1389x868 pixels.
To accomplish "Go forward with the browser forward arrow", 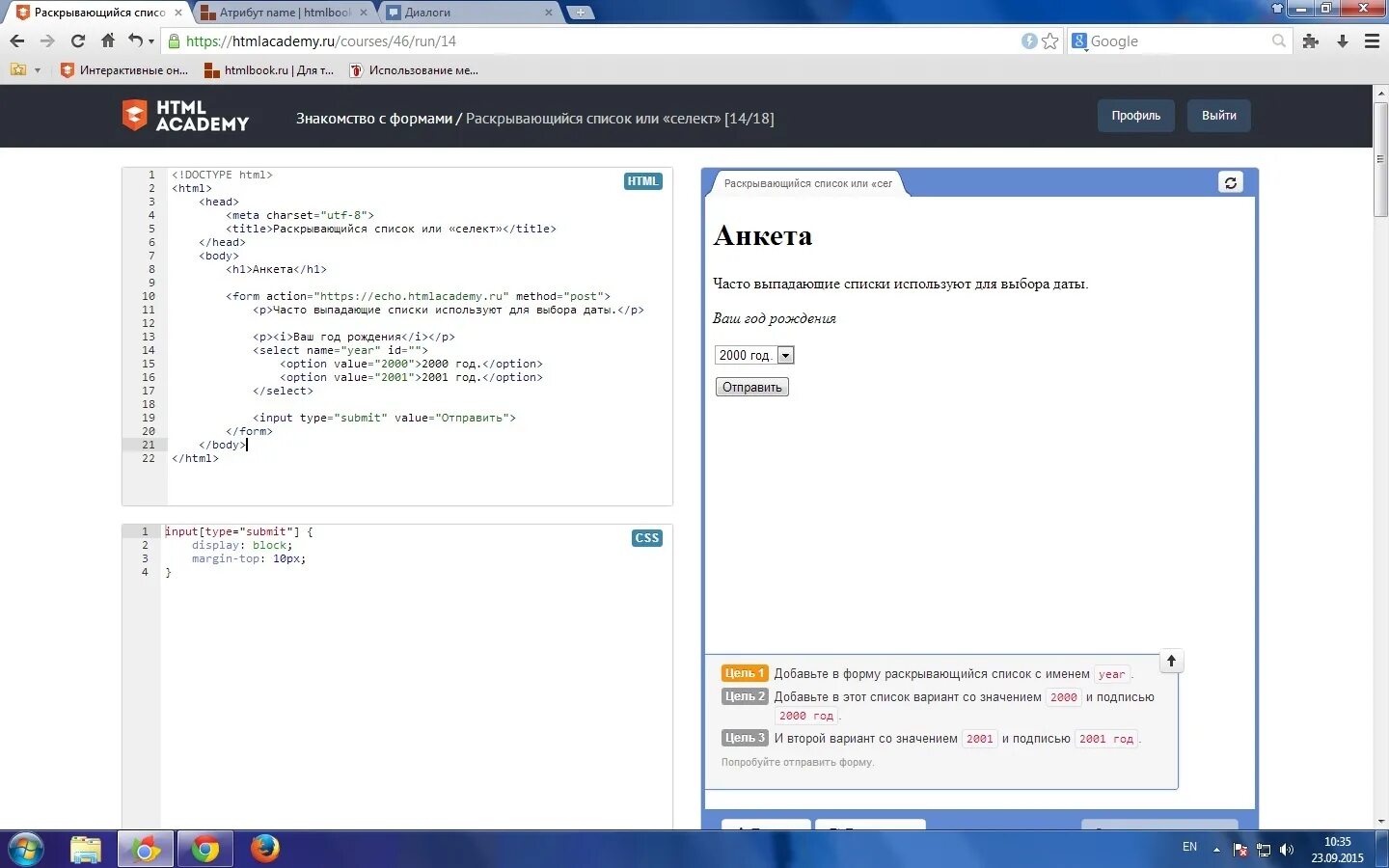I will click(x=47, y=41).
